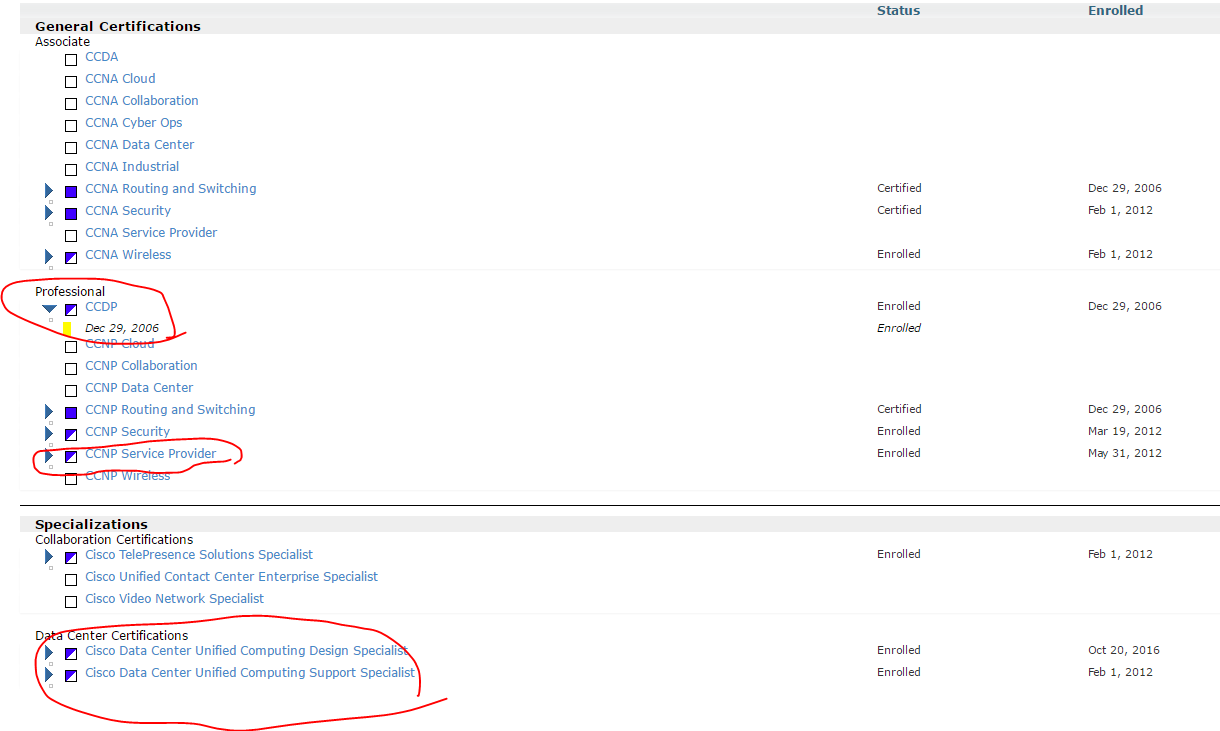The height and width of the screenshot is (731, 1220).
Task: Follow the CCNA Routing and Switching link
Action: click(x=171, y=189)
